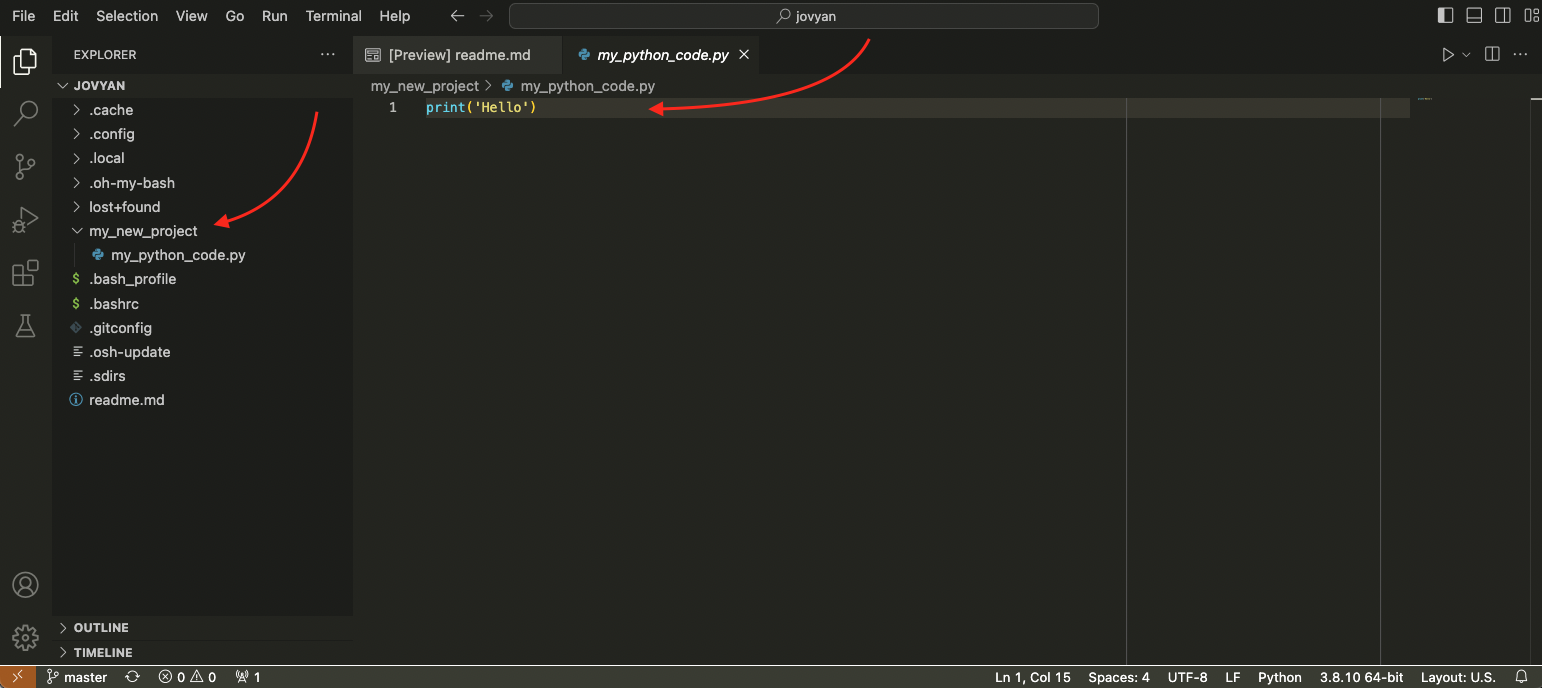Open the Extensions view

coord(25,272)
